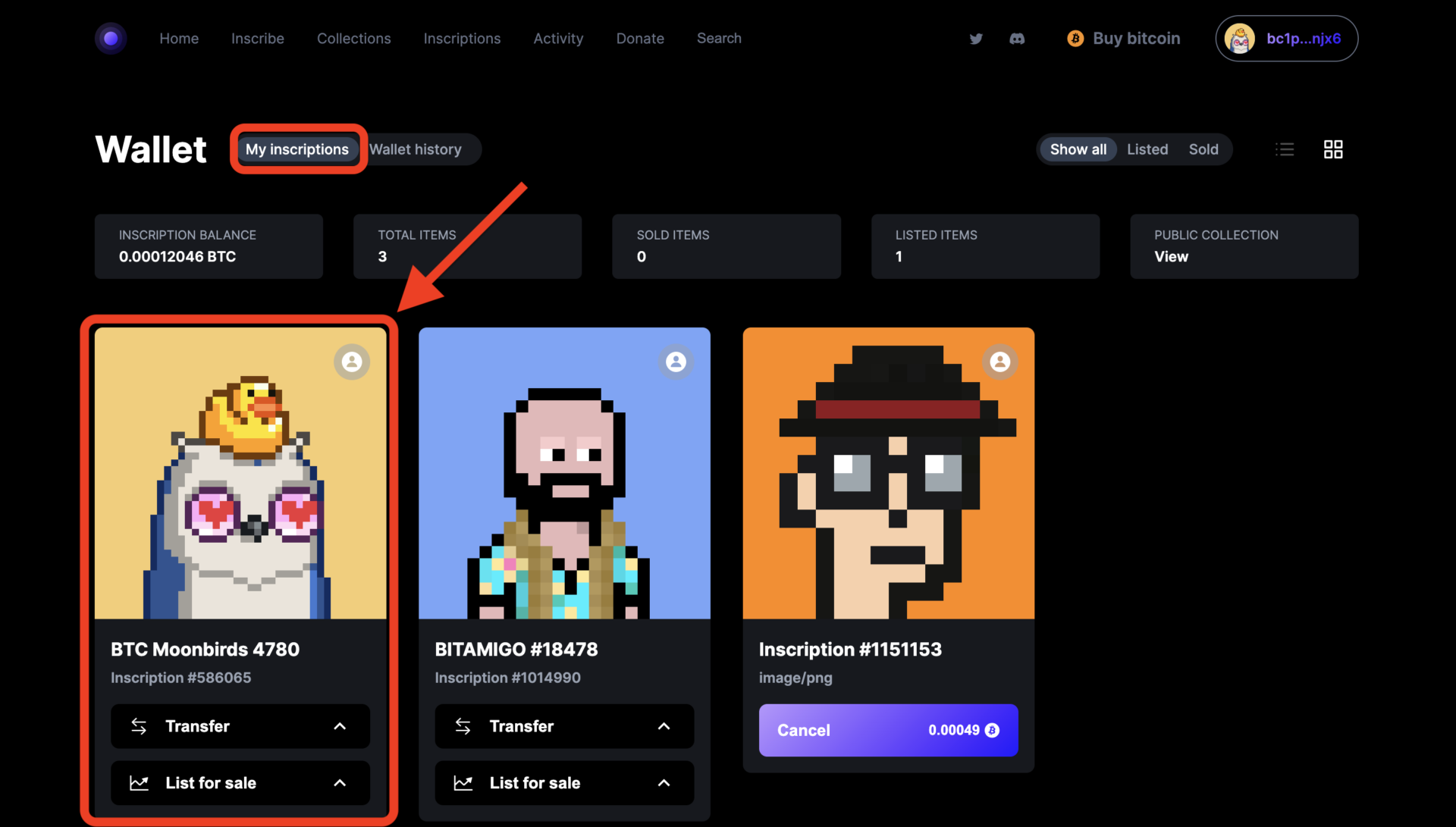Click the Listed Items stat card
This screenshot has height=827, width=1456.
click(985, 246)
